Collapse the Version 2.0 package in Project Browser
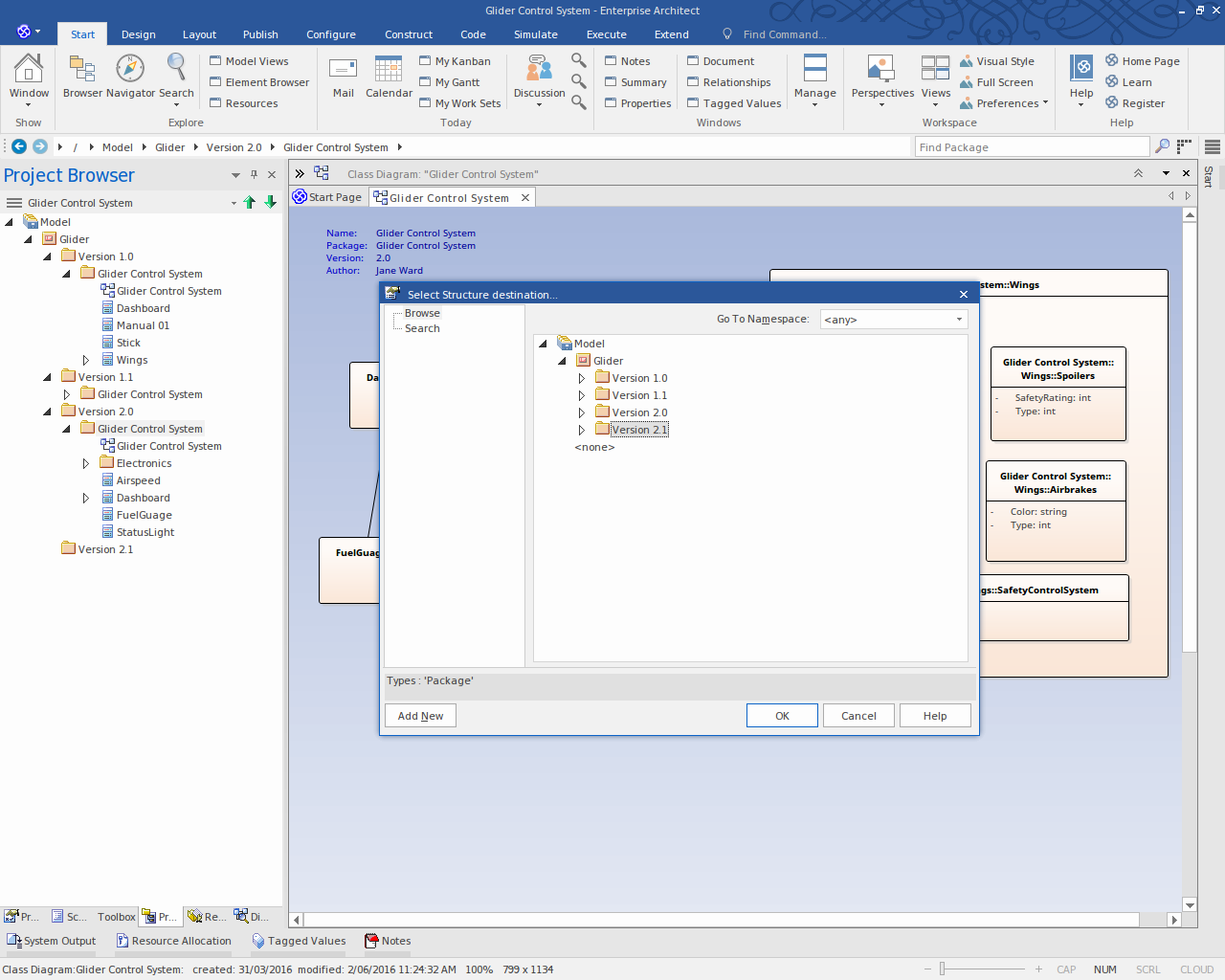Image resolution: width=1225 pixels, height=980 pixels. tap(48, 412)
